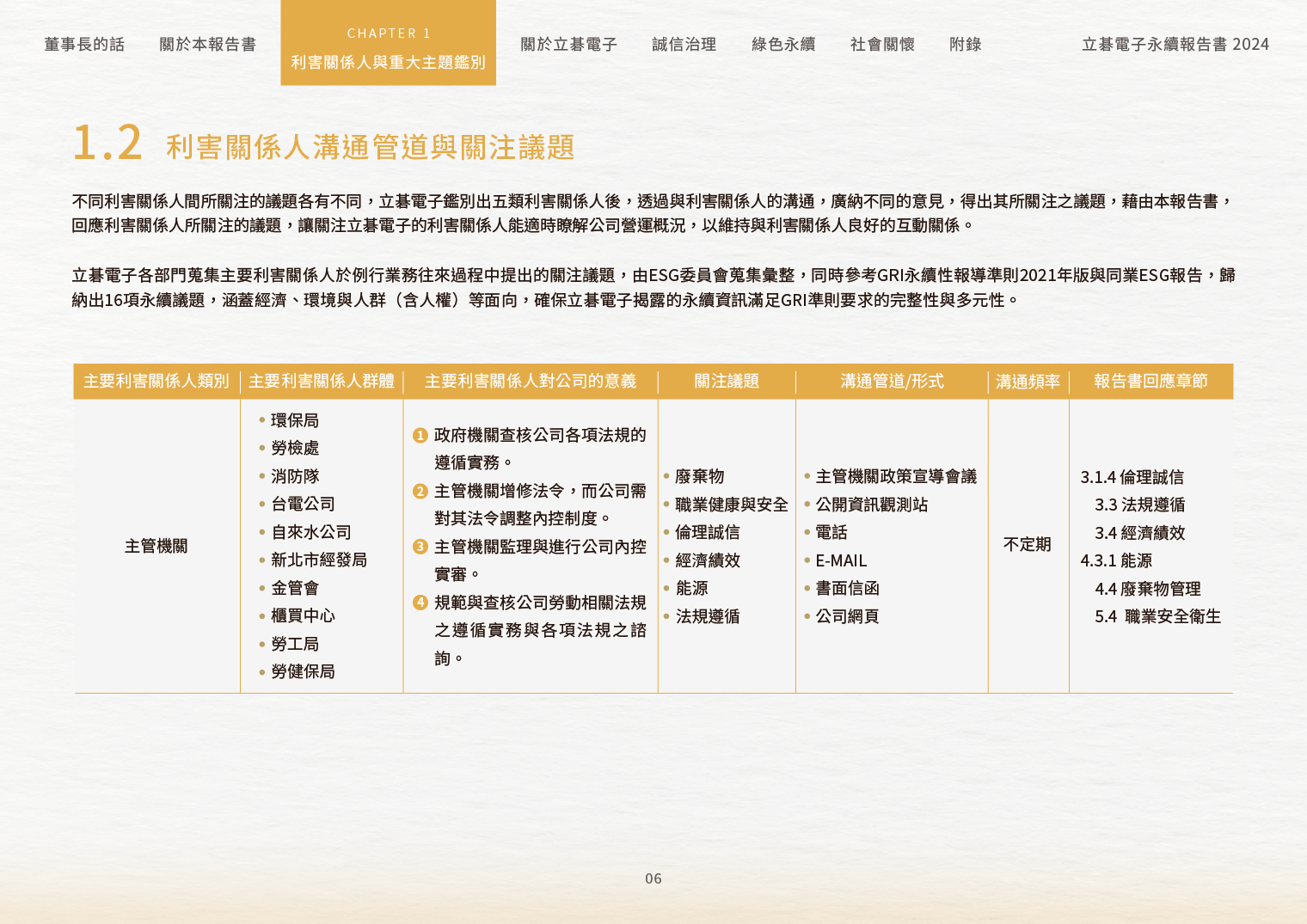Click numbered circle 3 beside 主管機關監理
Viewport: 1307px width, 924px height.
420,547
